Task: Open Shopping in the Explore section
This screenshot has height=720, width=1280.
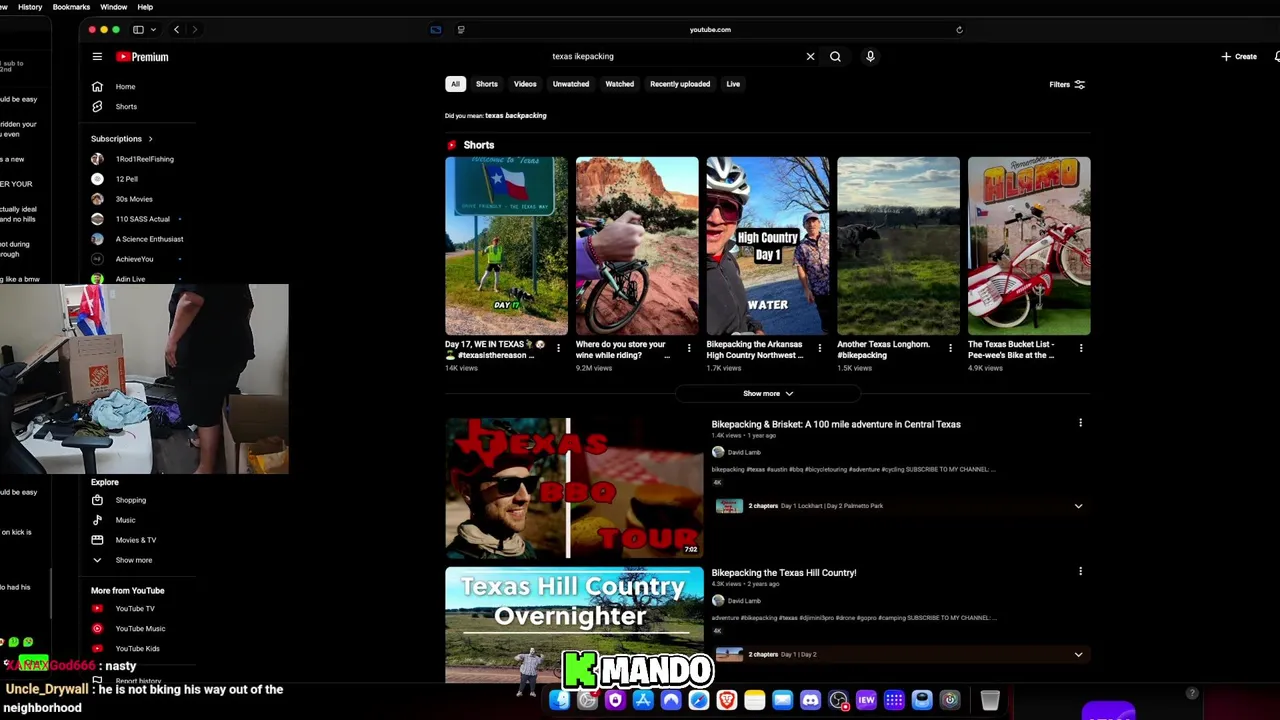Action: [130, 500]
